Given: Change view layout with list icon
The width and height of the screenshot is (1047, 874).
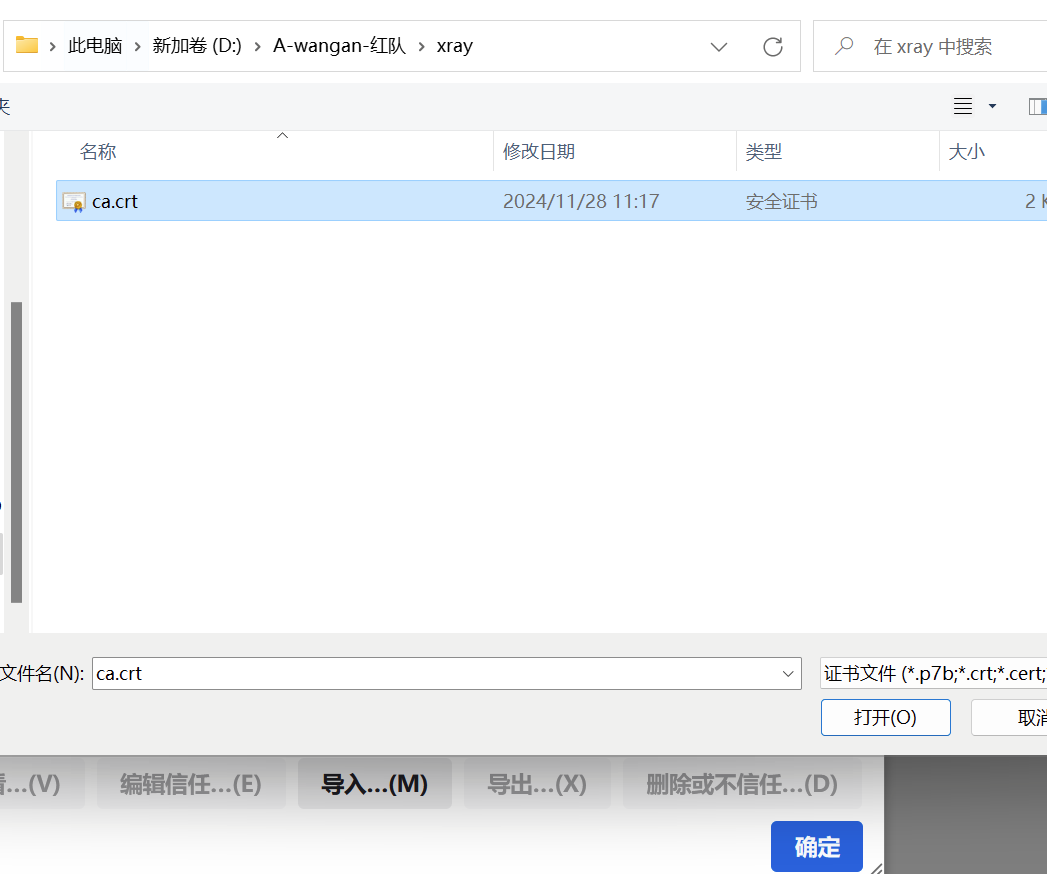Looking at the screenshot, I should (x=963, y=106).
